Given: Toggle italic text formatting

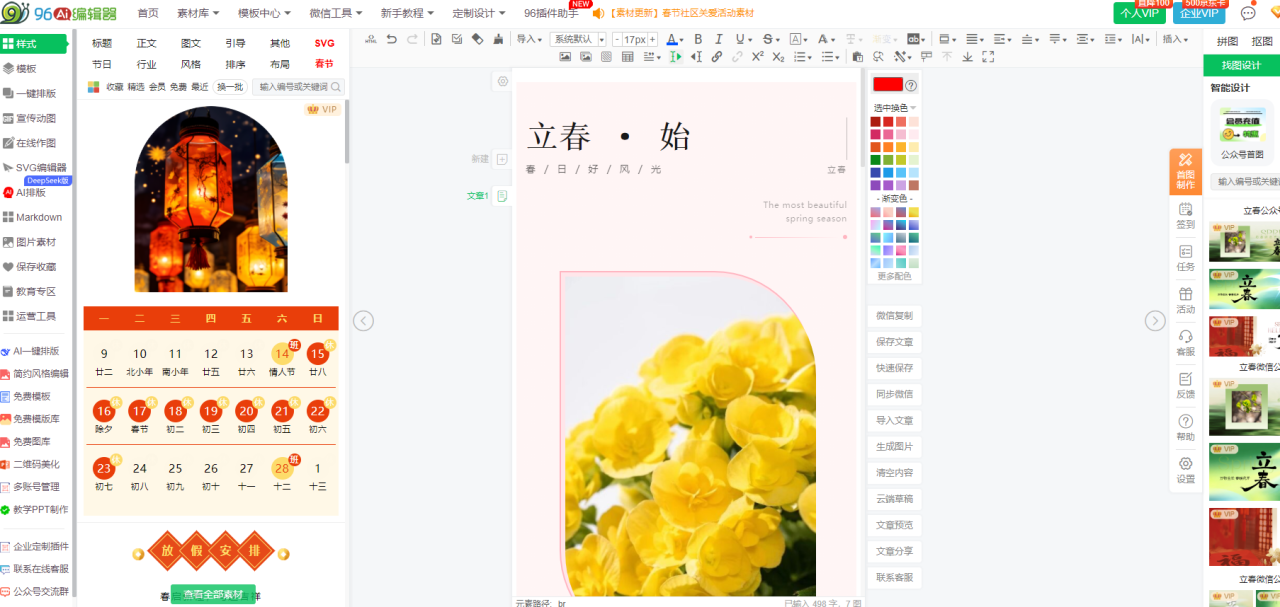Looking at the screenshot, I should pyautogui.click(x=719, y=39).
